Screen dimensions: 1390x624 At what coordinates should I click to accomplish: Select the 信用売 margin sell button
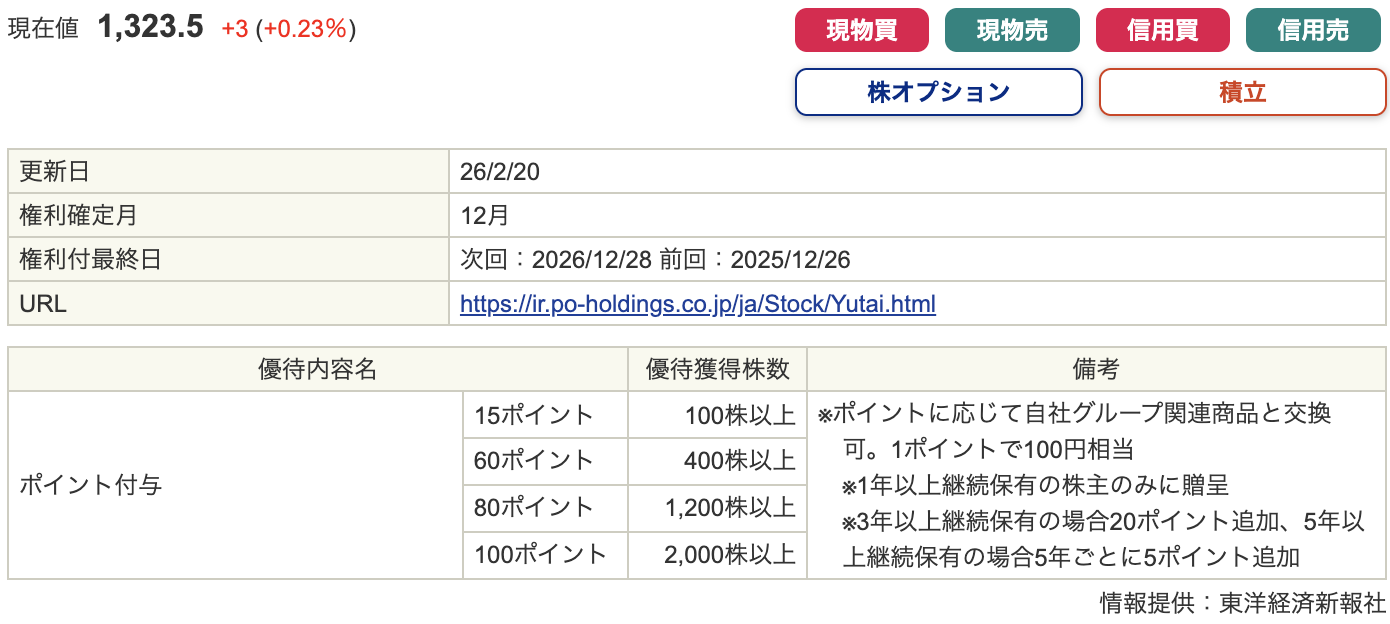(1312, 30)
